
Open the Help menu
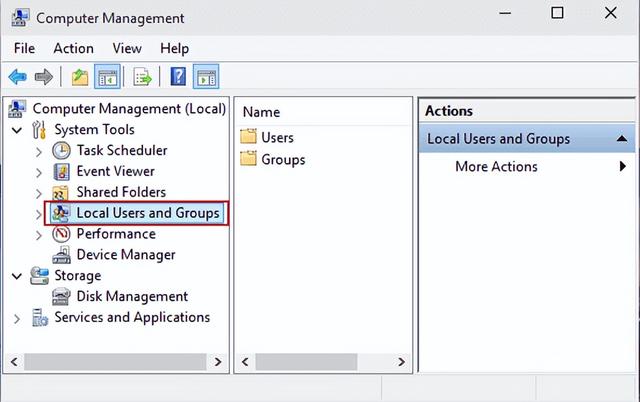pyautogui.click(x=174, y=49)
